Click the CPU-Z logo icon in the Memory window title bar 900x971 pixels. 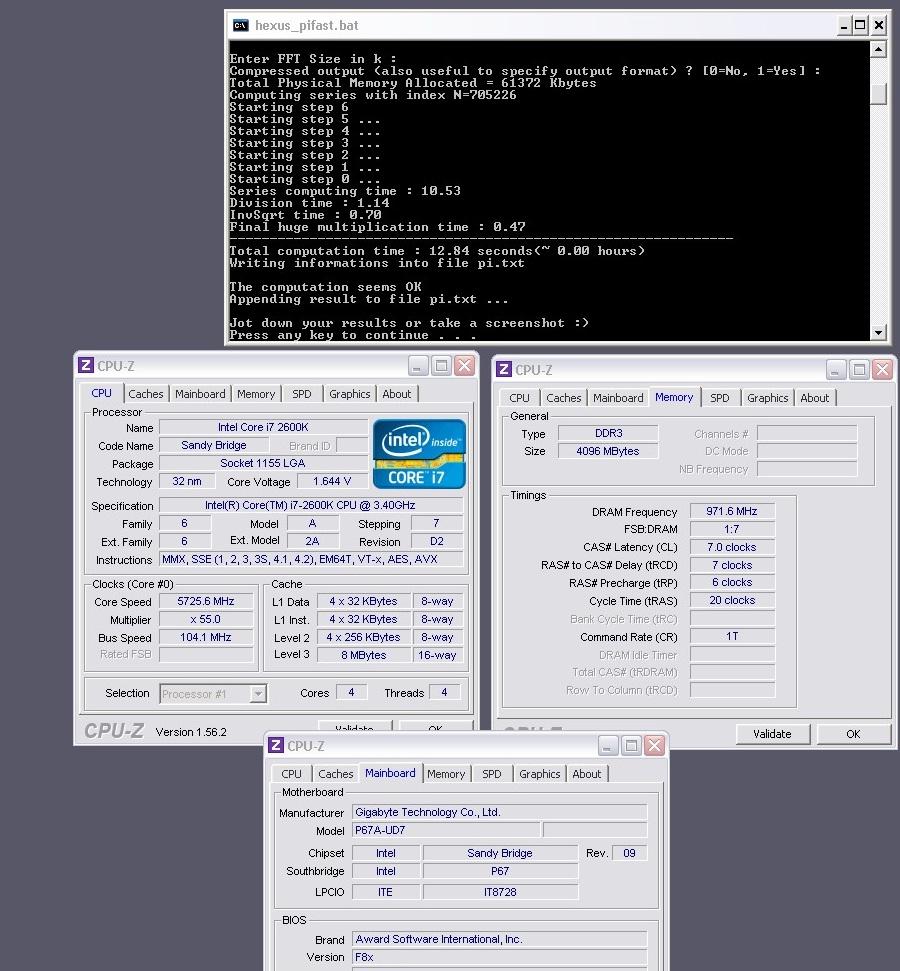pos(504,369)
